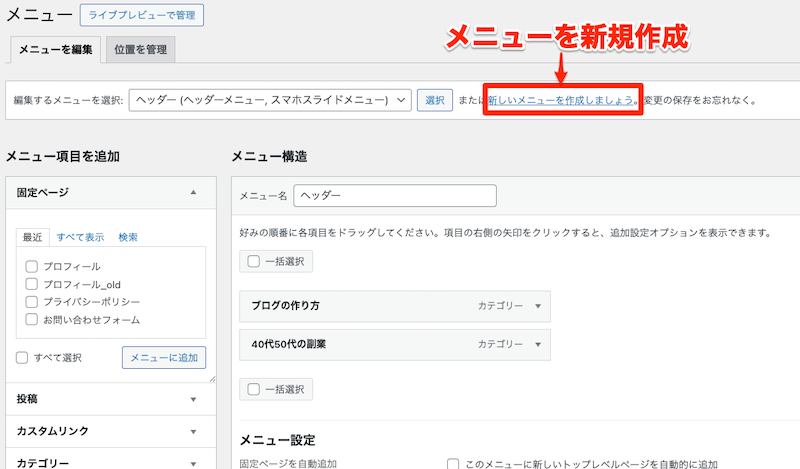This screenshot has width=800, height=469.
Task: Open the 検索 tab in 固定ページ
Action: (x=128, y=237)
